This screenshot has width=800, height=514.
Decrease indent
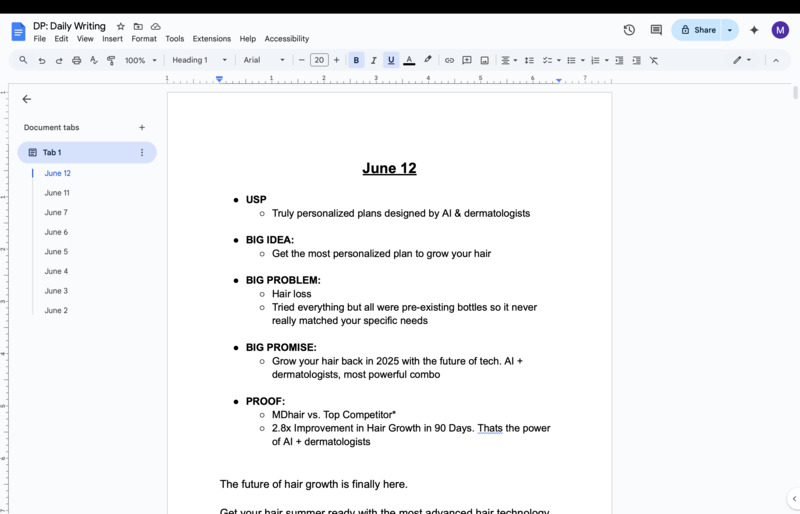[x=619, y=60]
